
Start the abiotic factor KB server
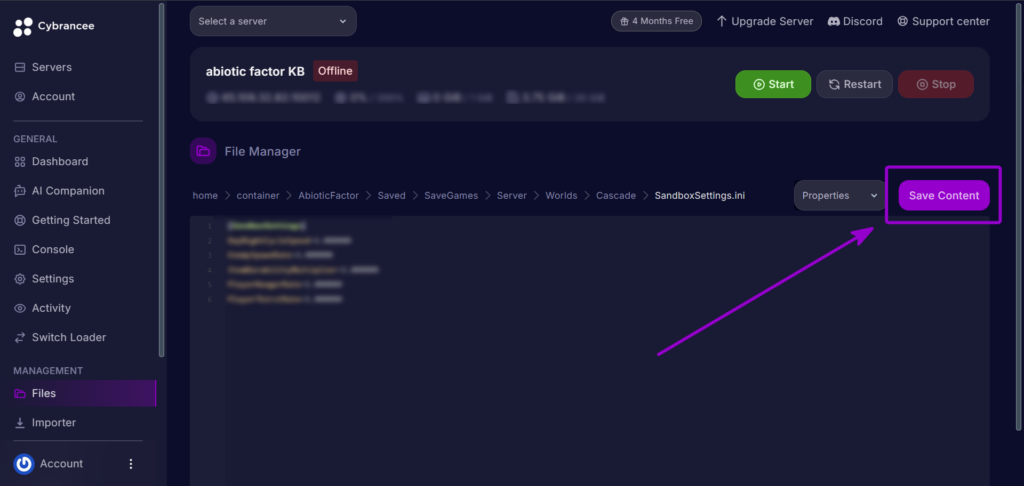point(773,84)
